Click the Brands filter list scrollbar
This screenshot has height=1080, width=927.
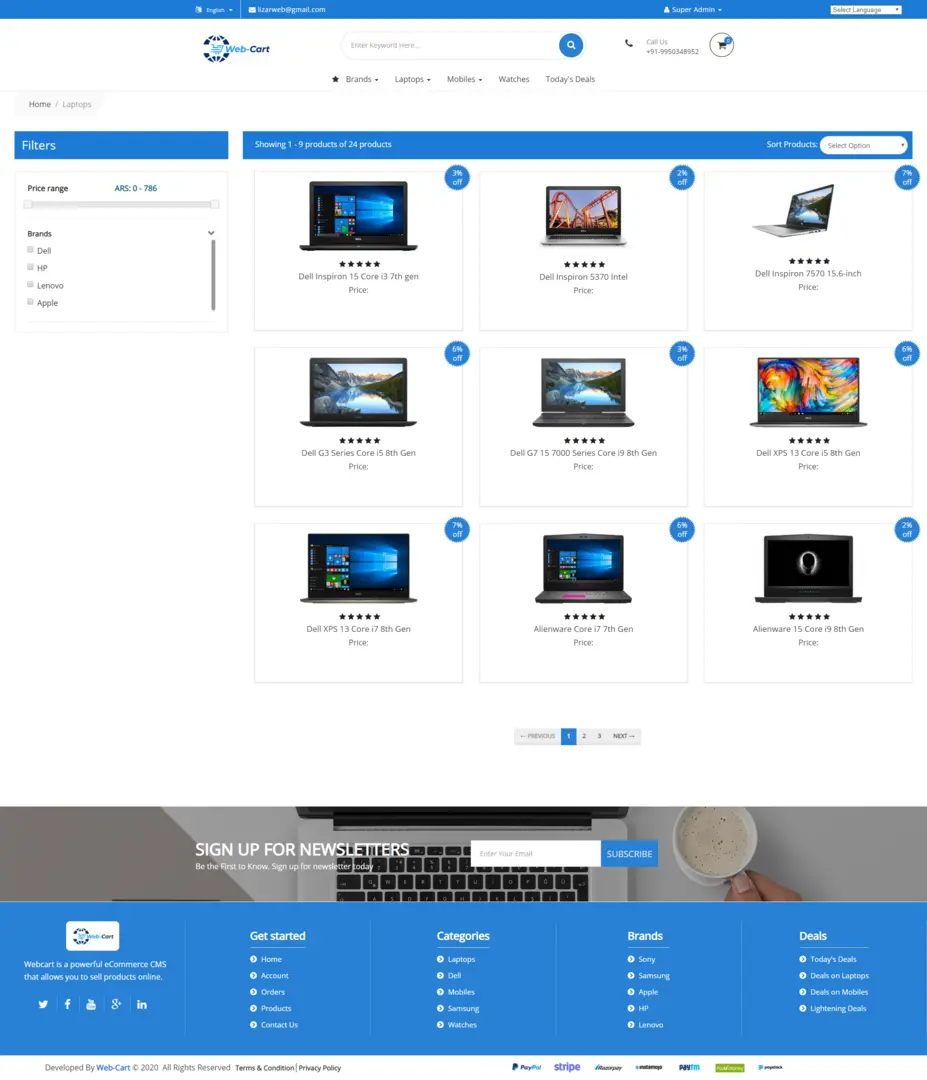pos(213,276)
